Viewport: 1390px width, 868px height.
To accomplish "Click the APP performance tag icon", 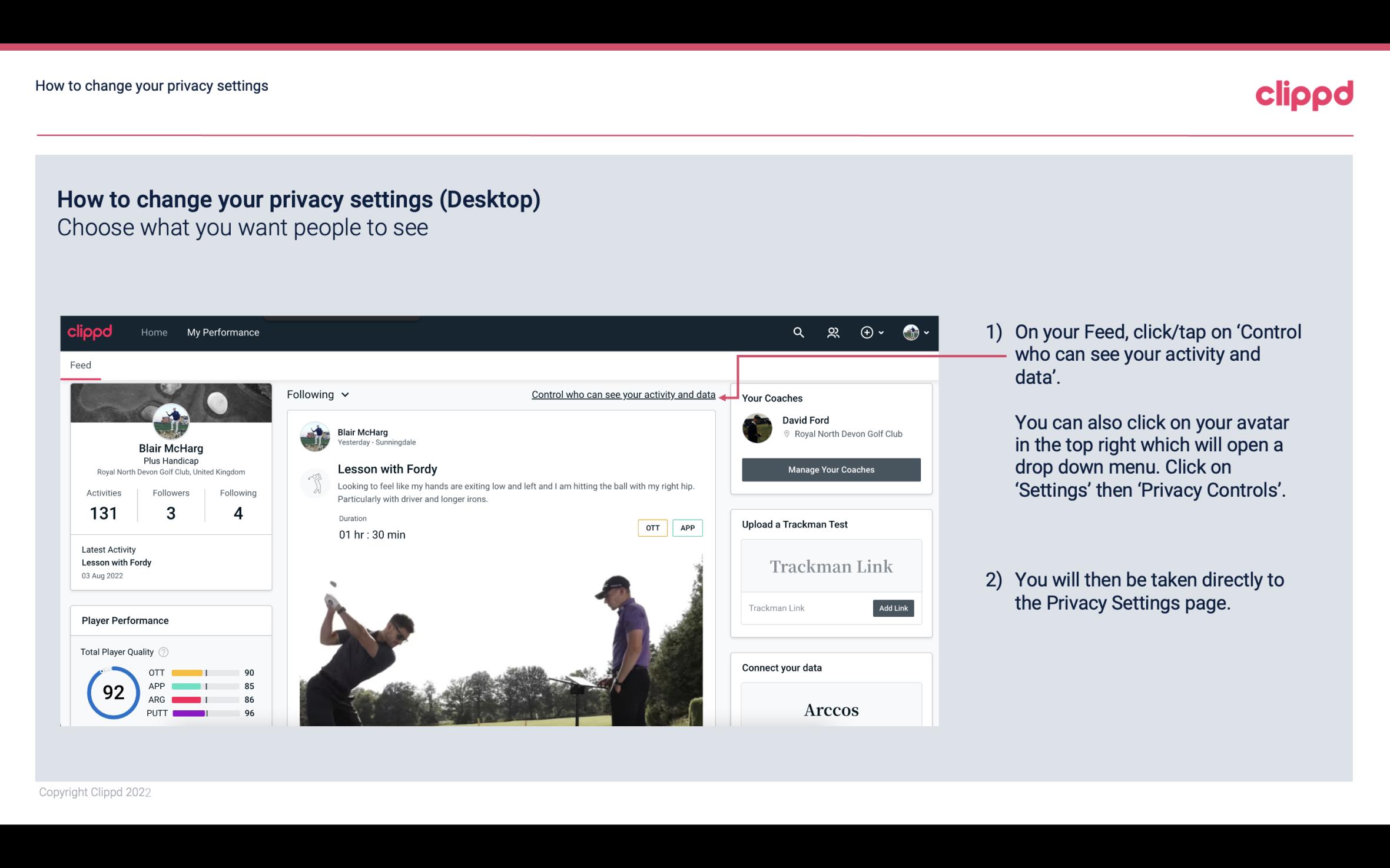I will 688,528.
